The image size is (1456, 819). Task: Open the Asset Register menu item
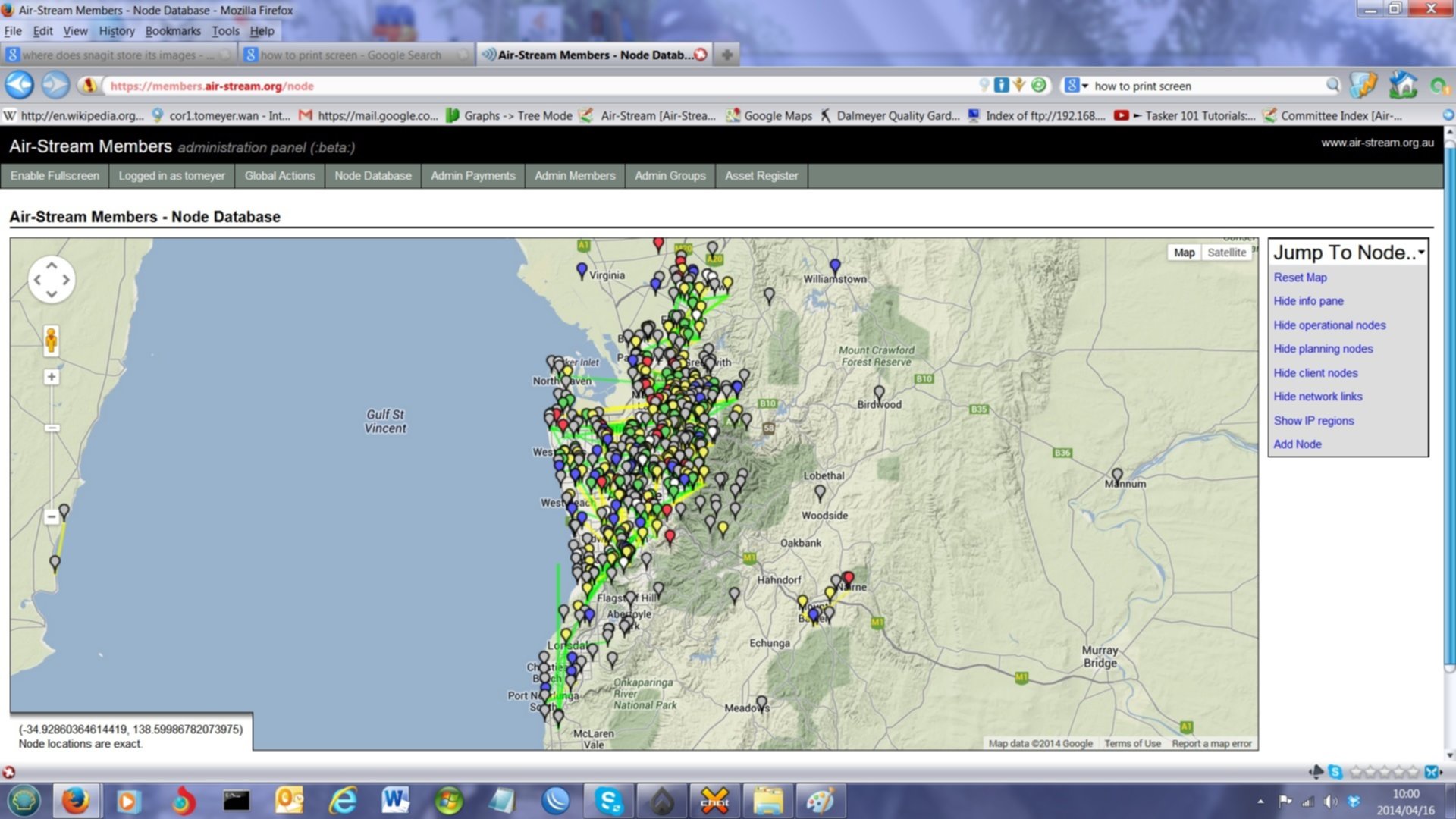click(761, 176)
